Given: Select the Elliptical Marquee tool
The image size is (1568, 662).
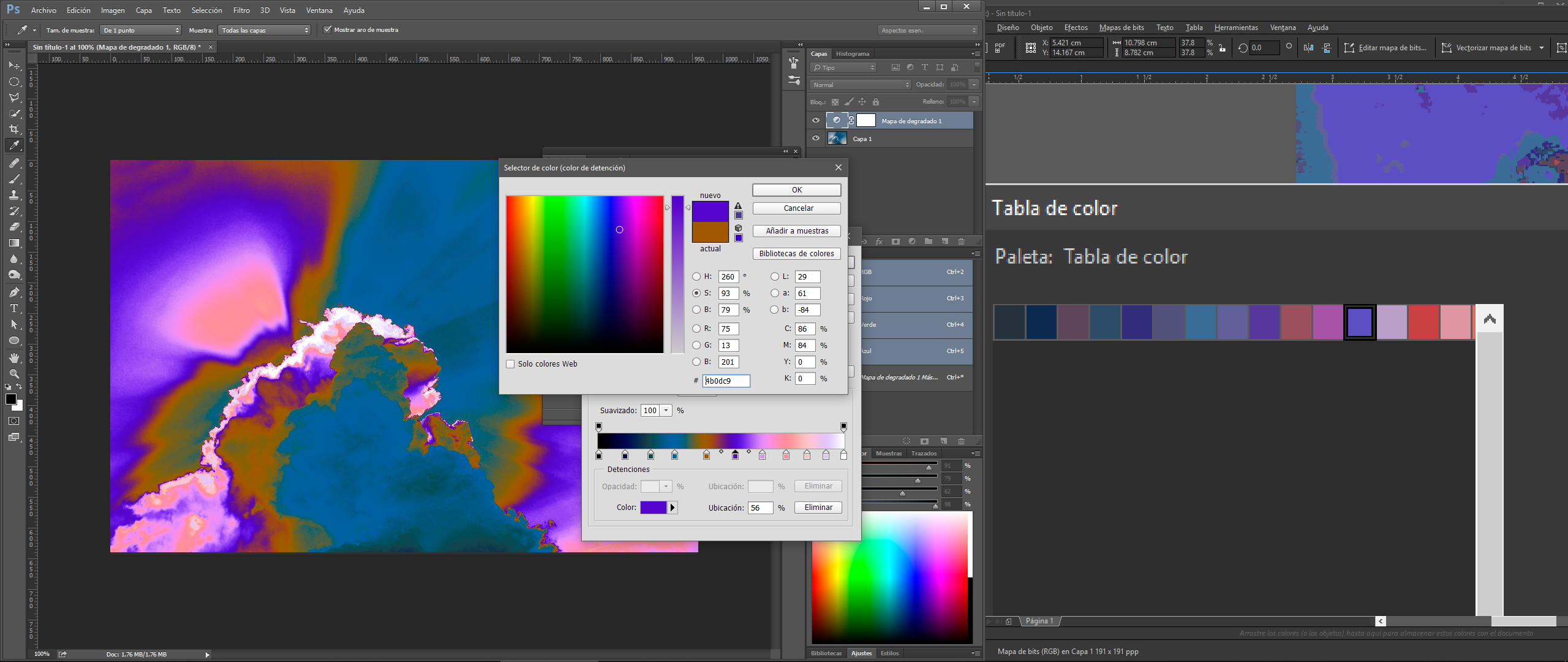Looking at the screenshot, I should (x=13, y=82).
